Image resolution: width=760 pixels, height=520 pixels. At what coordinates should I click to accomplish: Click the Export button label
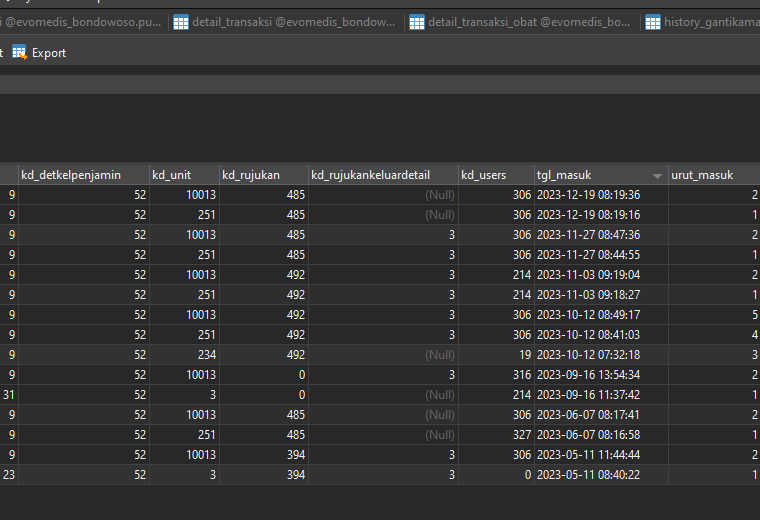[49, 53]
